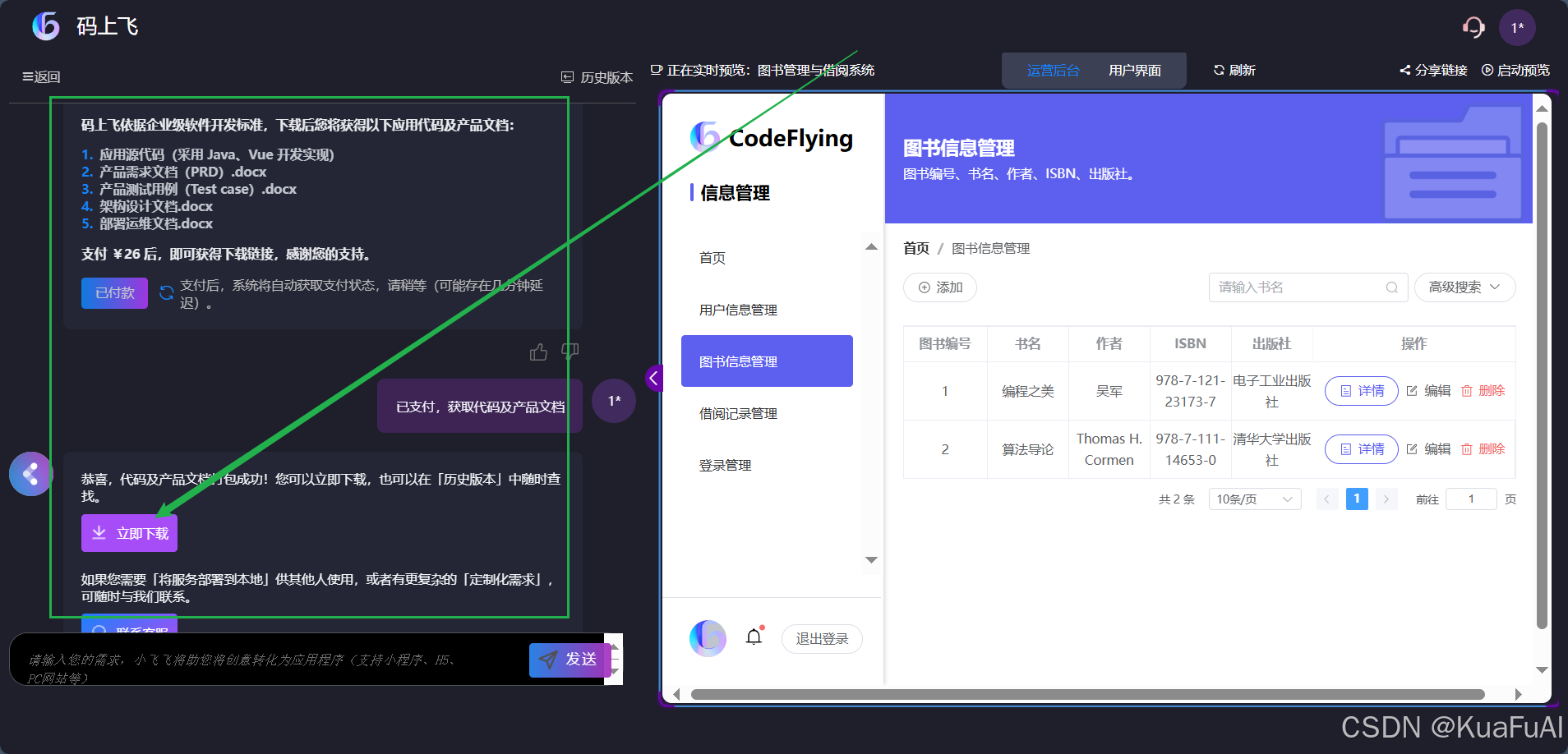Open customer service headset icon
This screenshot has width=1568, height=754.
pos(1473,27)
